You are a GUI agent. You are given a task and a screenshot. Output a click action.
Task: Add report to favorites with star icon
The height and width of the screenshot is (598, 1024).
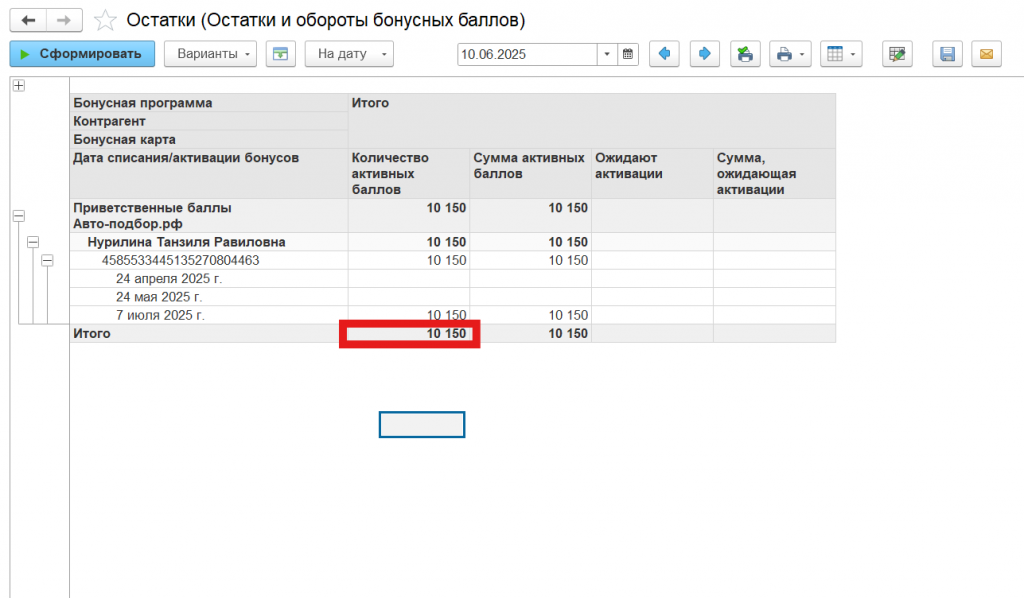click(x=104, y=20)
